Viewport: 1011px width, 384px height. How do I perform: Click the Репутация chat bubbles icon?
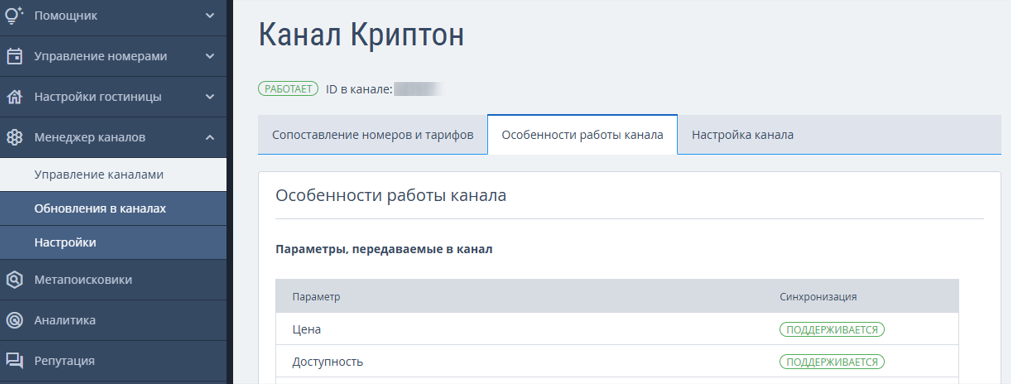(x=14, y=361)
